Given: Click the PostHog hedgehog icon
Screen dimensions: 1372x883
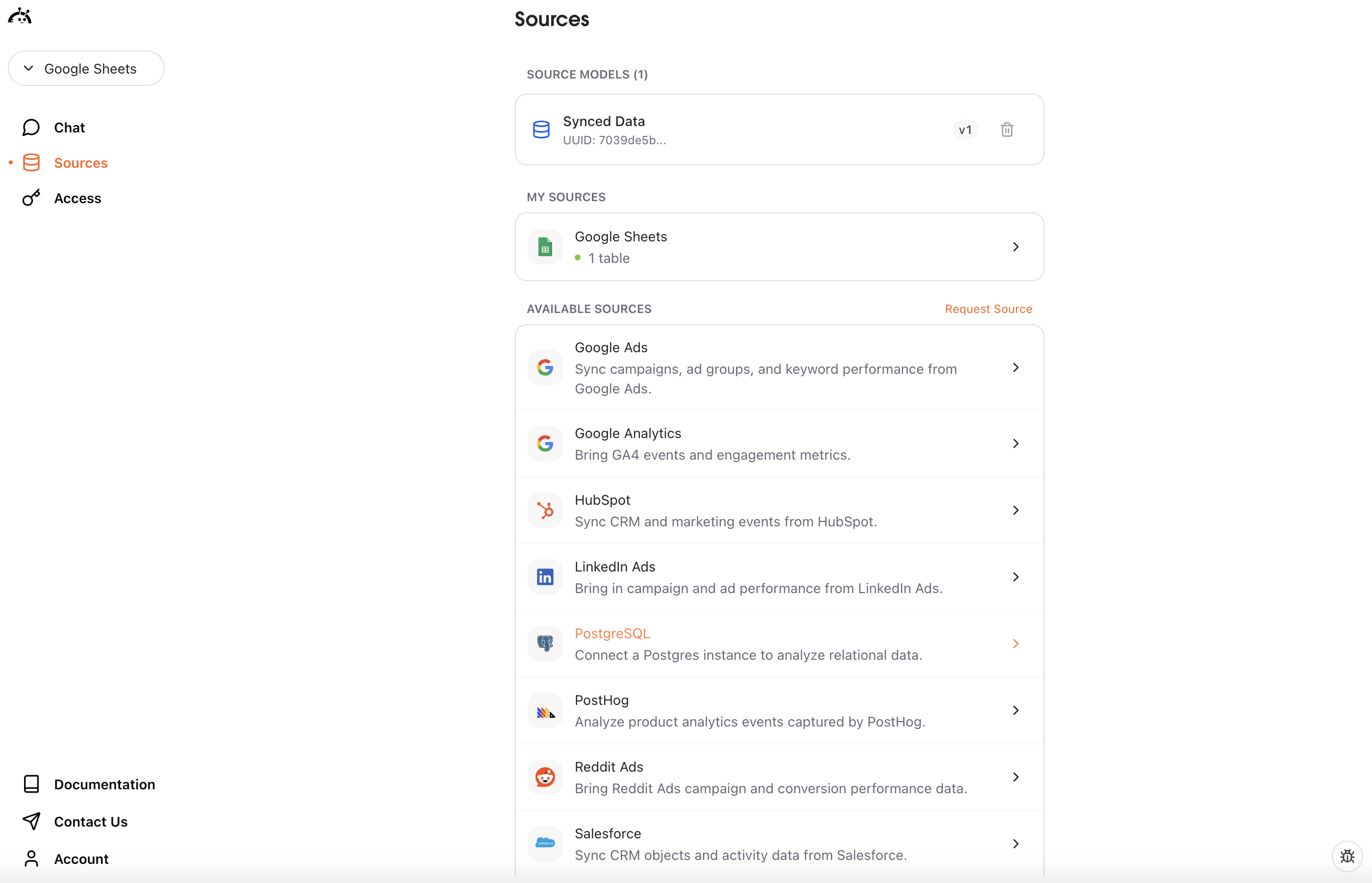Looking at the screenshot, I should click(x=545, y=710).
